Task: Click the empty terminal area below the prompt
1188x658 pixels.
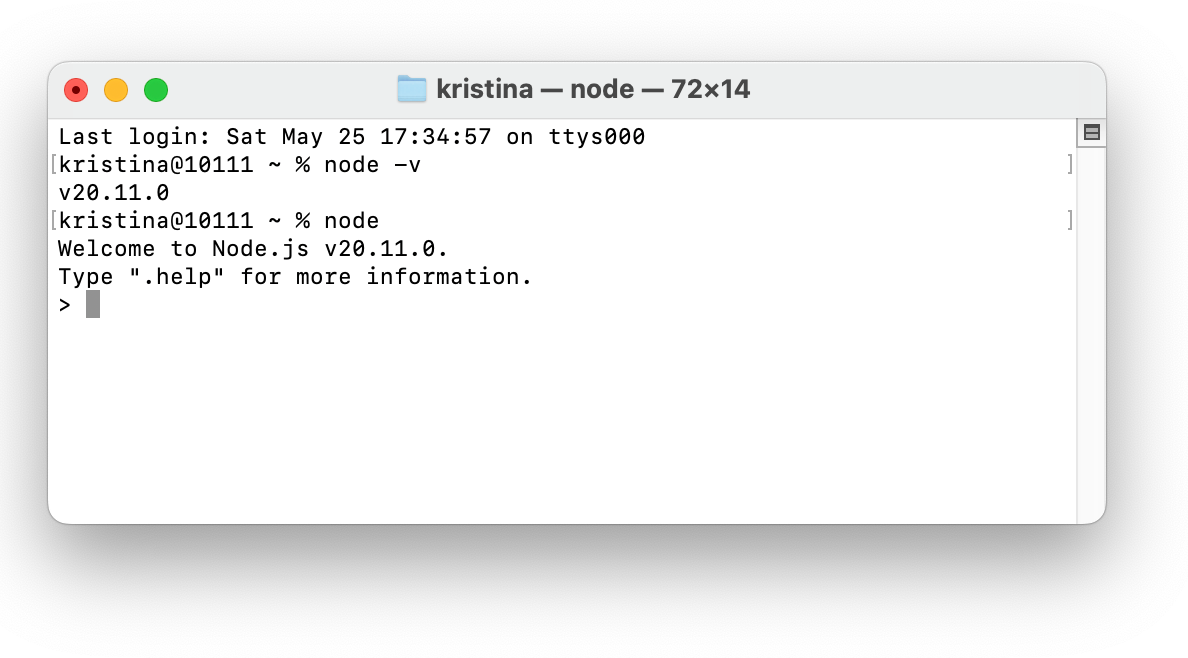Action: (x=560, y=420)
